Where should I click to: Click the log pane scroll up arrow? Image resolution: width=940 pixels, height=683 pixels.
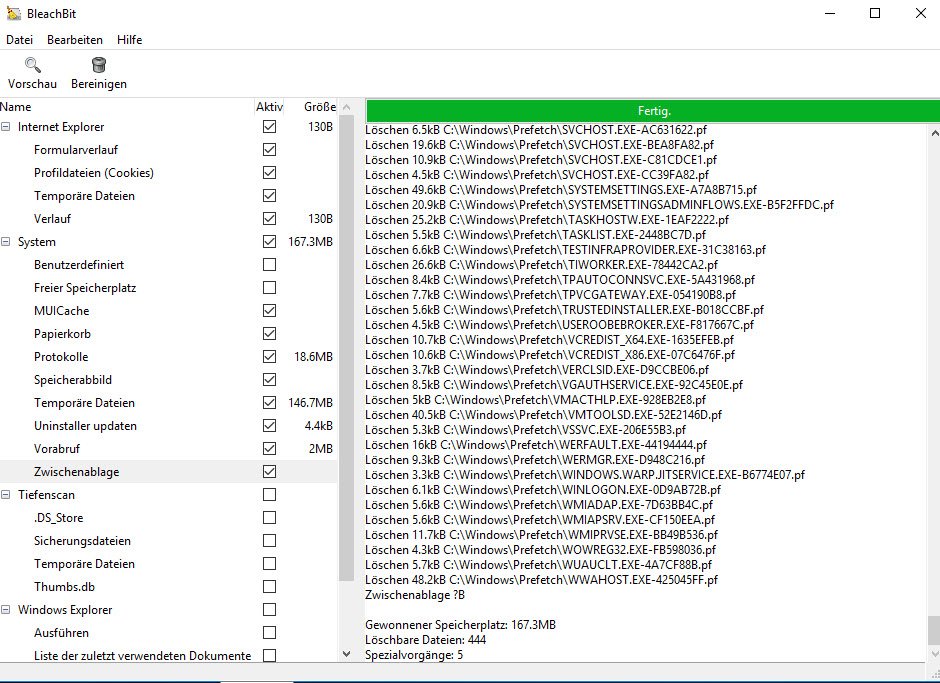tap(934, 133)
